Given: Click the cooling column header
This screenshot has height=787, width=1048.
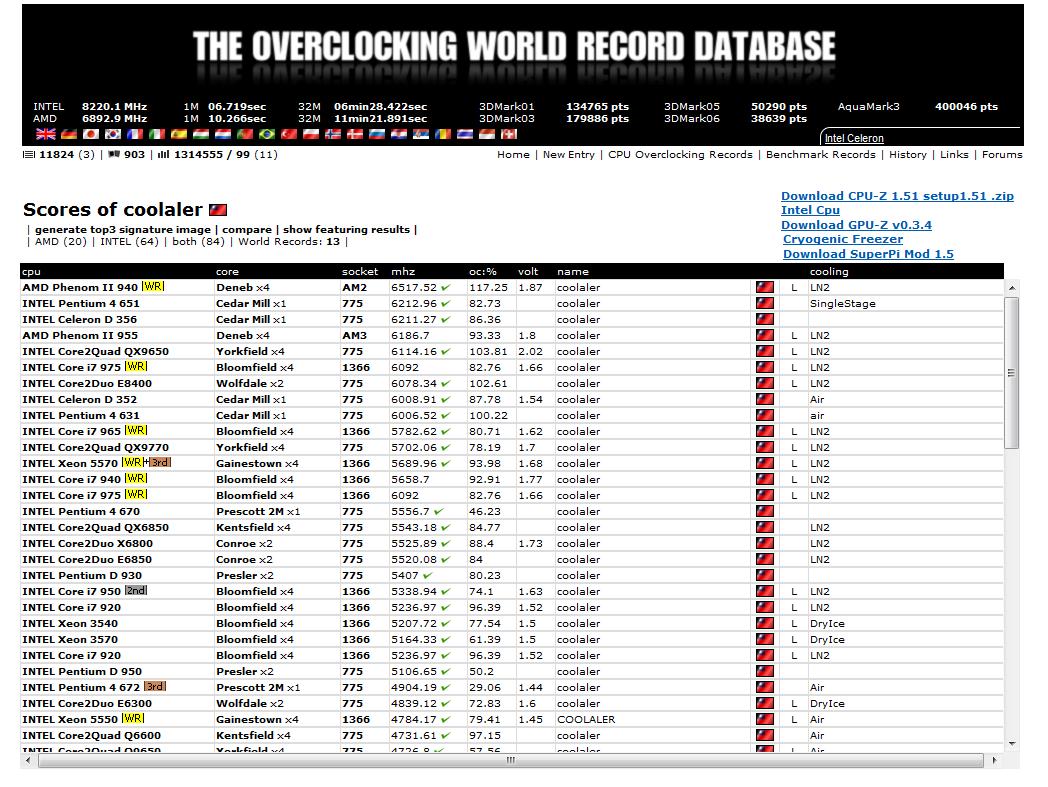Looking at the screenshot, I should click(829, 271).
